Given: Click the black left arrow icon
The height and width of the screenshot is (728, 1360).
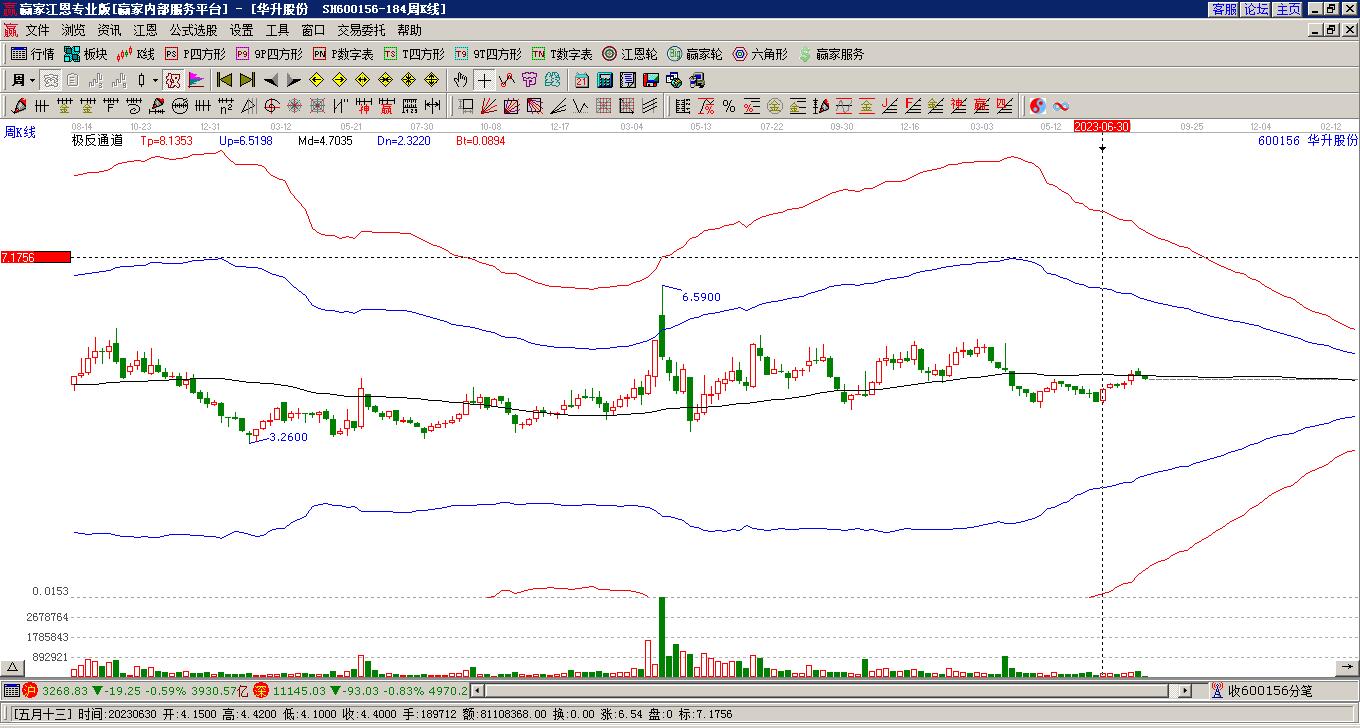Looking at the screenshot, I should (270, 80).
